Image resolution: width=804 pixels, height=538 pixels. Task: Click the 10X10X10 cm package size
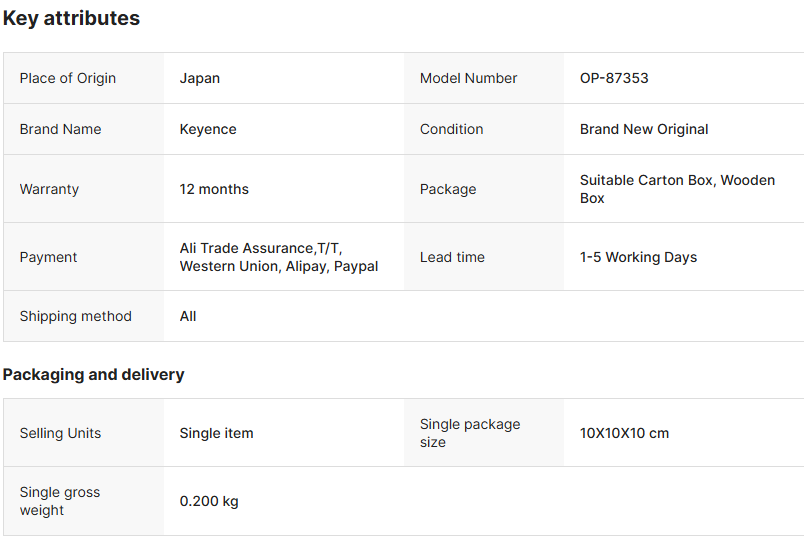624,433
